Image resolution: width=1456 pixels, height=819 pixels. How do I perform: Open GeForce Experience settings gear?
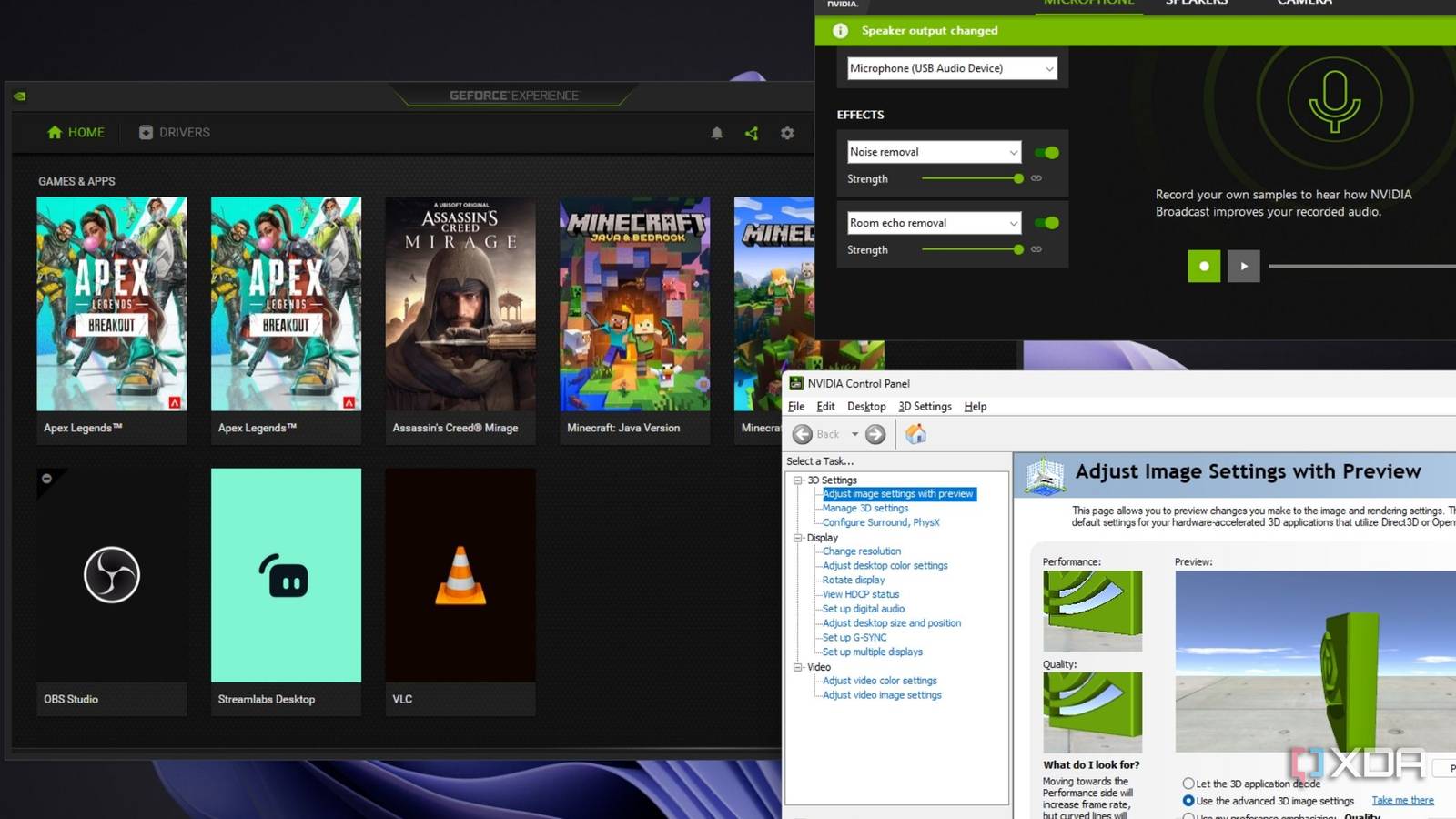coord(786,133)
